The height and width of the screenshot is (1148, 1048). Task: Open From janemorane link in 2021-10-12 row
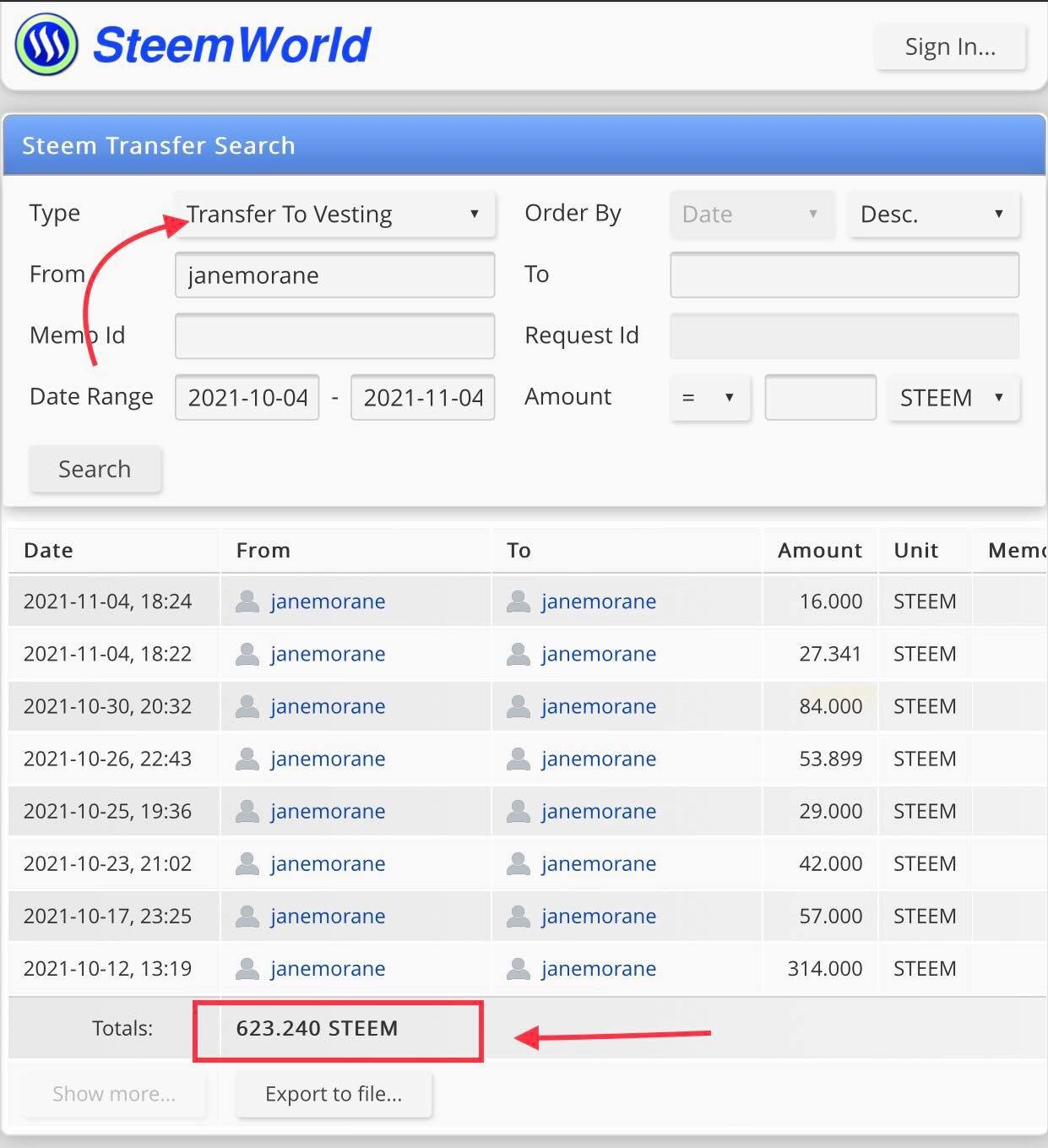coord(328,968)
